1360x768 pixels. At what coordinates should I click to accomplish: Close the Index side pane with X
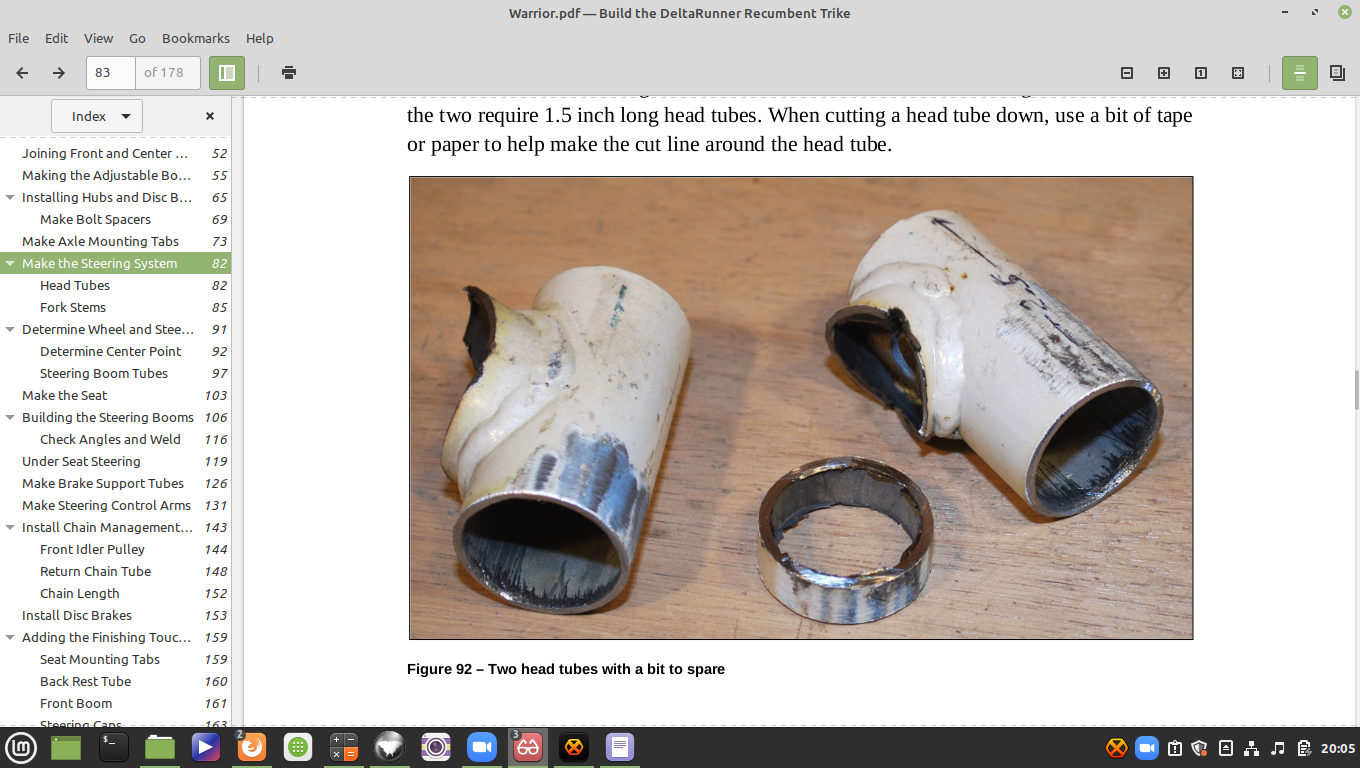coord(210,116)
